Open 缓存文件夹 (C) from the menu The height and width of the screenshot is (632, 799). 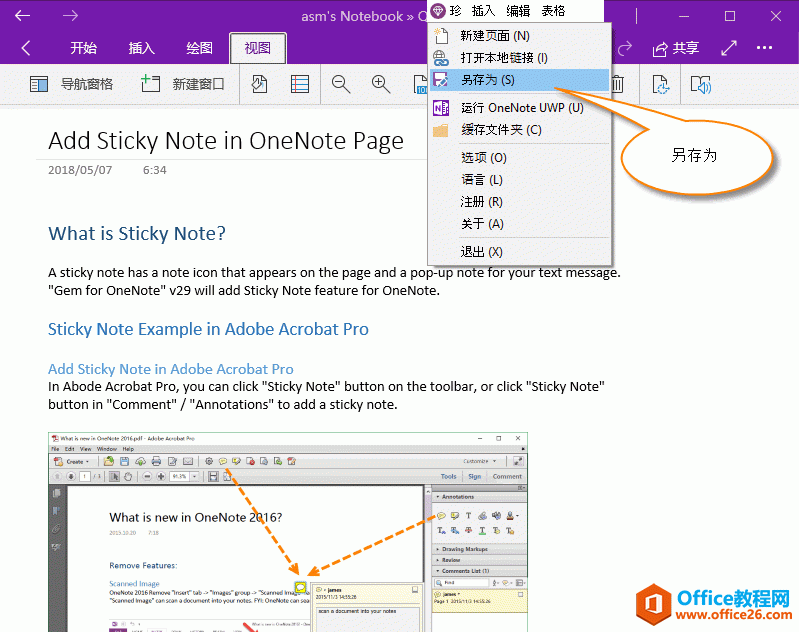click(x=520, y=130)
